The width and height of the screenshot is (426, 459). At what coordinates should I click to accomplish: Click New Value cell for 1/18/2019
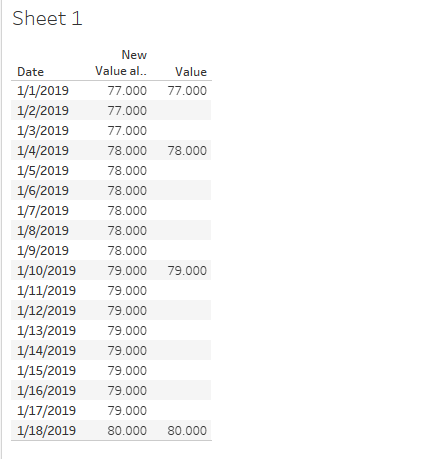(127, 431)
